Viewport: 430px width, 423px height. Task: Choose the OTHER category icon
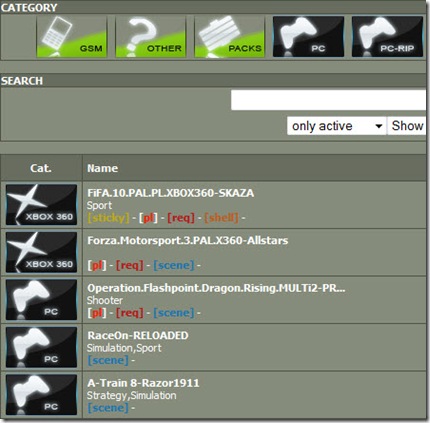[x=150, y=37]
